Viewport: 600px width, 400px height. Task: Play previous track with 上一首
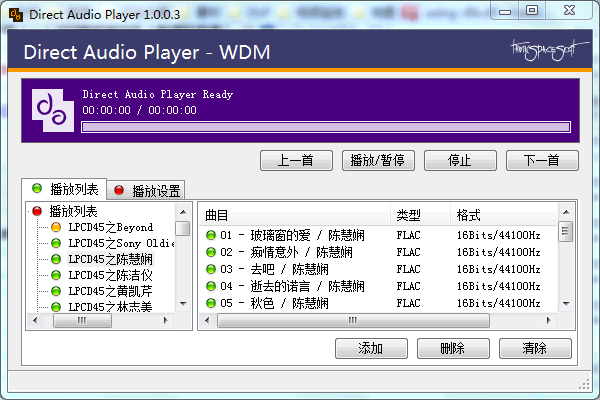click(x=296, y=160)
